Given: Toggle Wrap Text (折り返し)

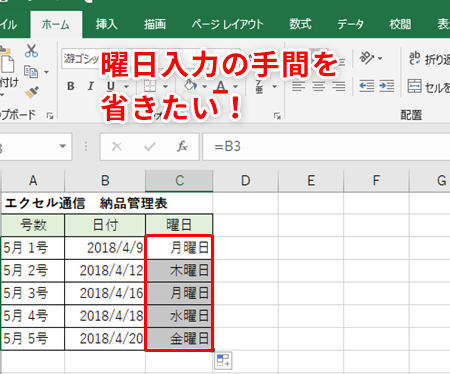Looking at the screenshot, I should click(429, 59).
